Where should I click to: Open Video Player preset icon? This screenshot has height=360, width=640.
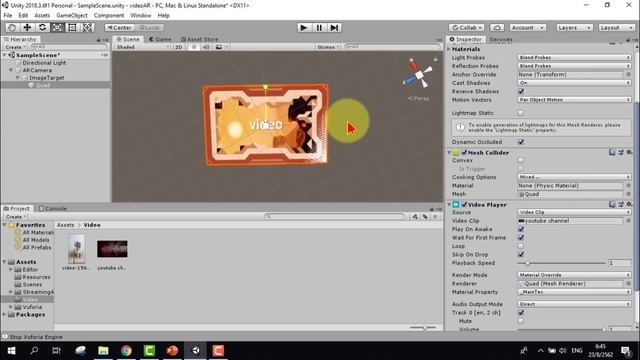coord(620,204)
